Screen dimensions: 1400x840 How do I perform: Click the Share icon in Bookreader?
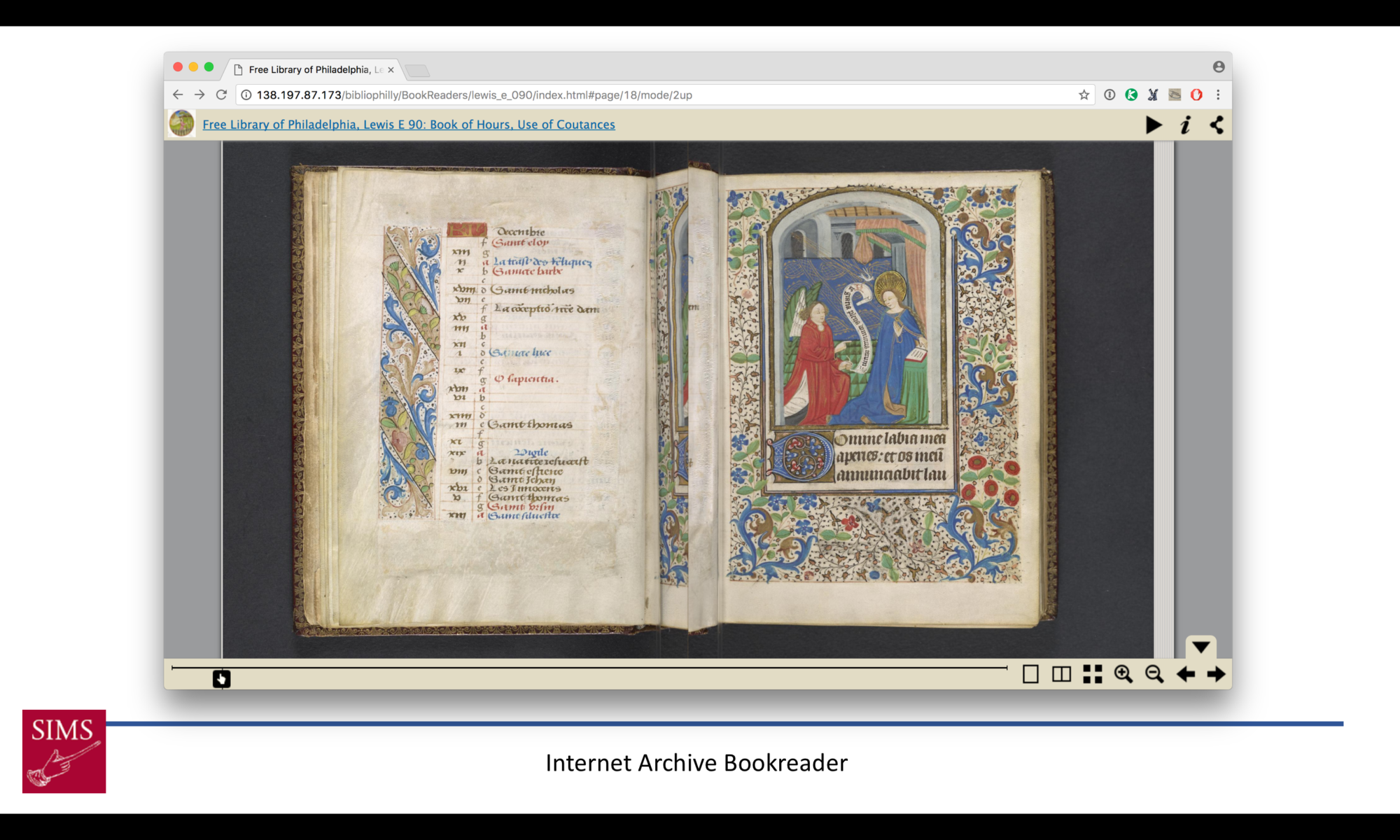click(1217, 125)
